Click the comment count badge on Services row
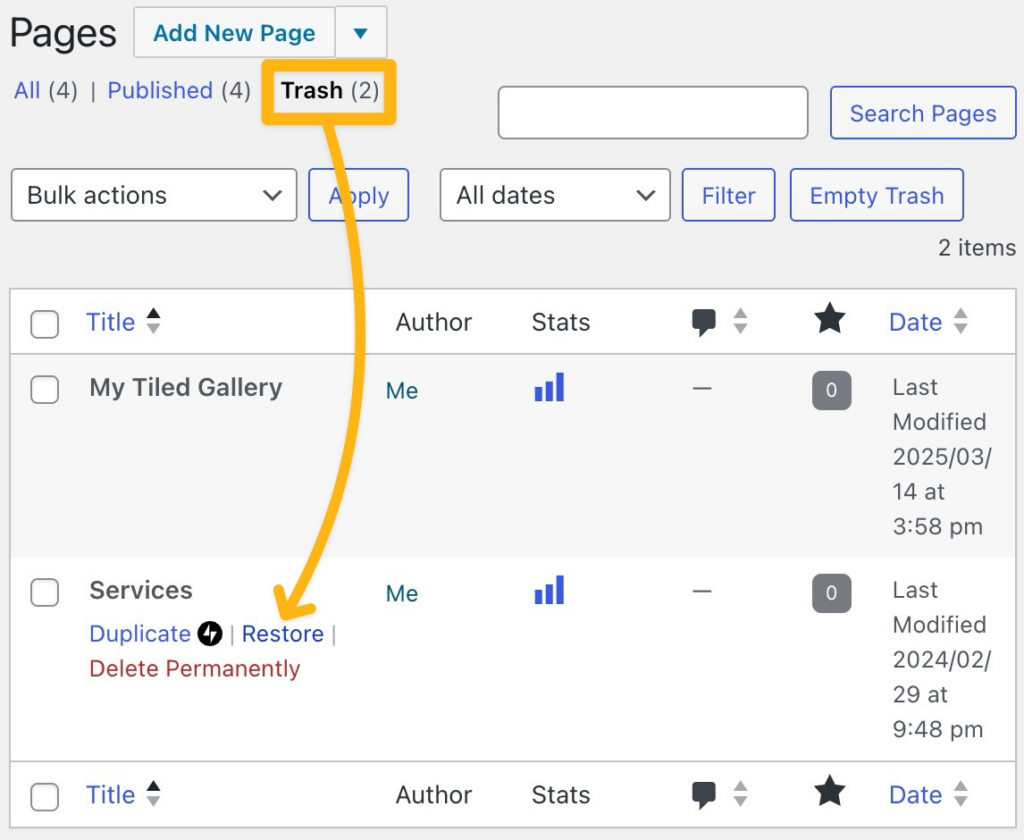Viewport: 1024px width, 840px height. (x=830, y=592)
